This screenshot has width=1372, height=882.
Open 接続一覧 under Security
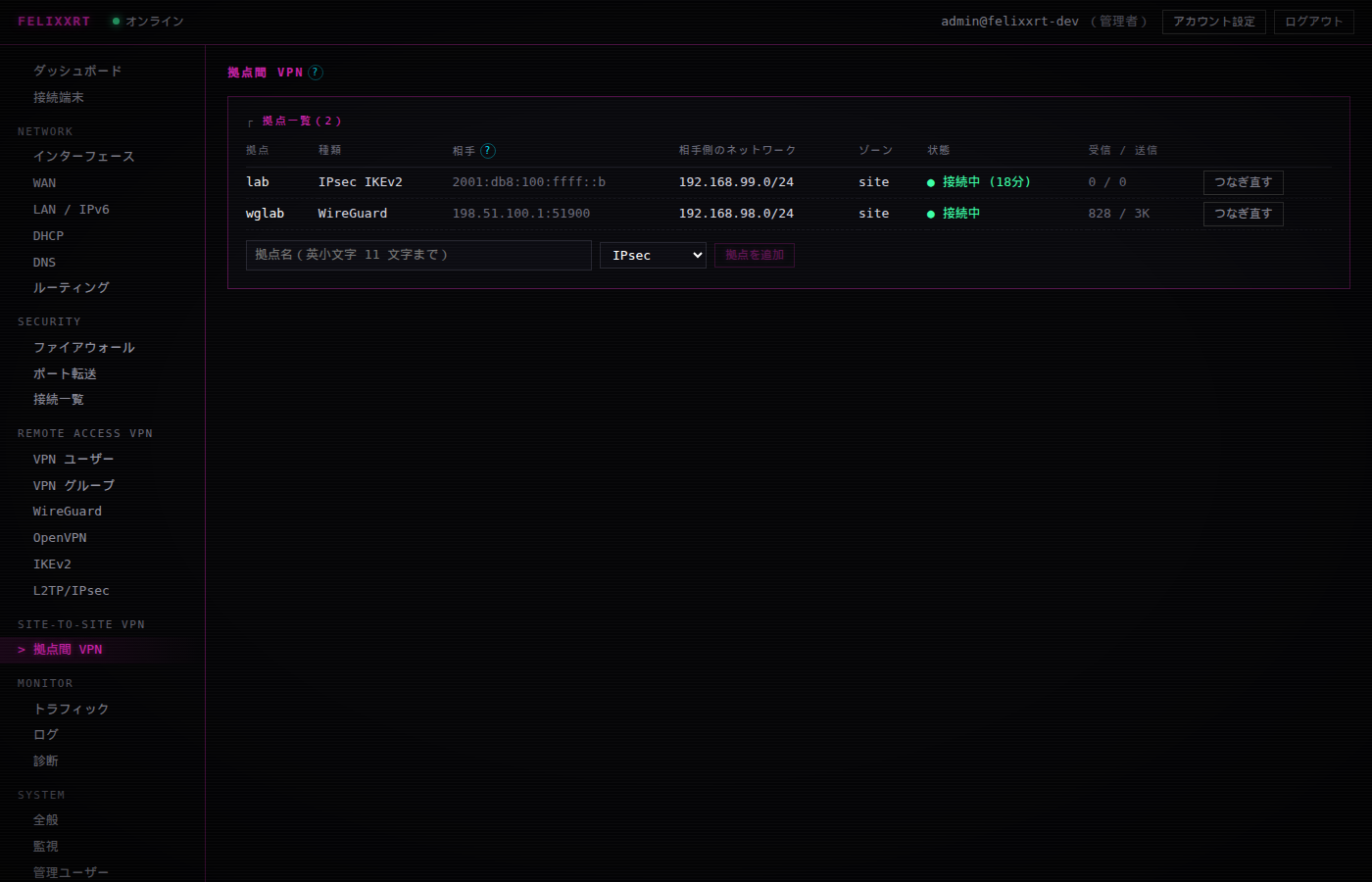point(59,399)
